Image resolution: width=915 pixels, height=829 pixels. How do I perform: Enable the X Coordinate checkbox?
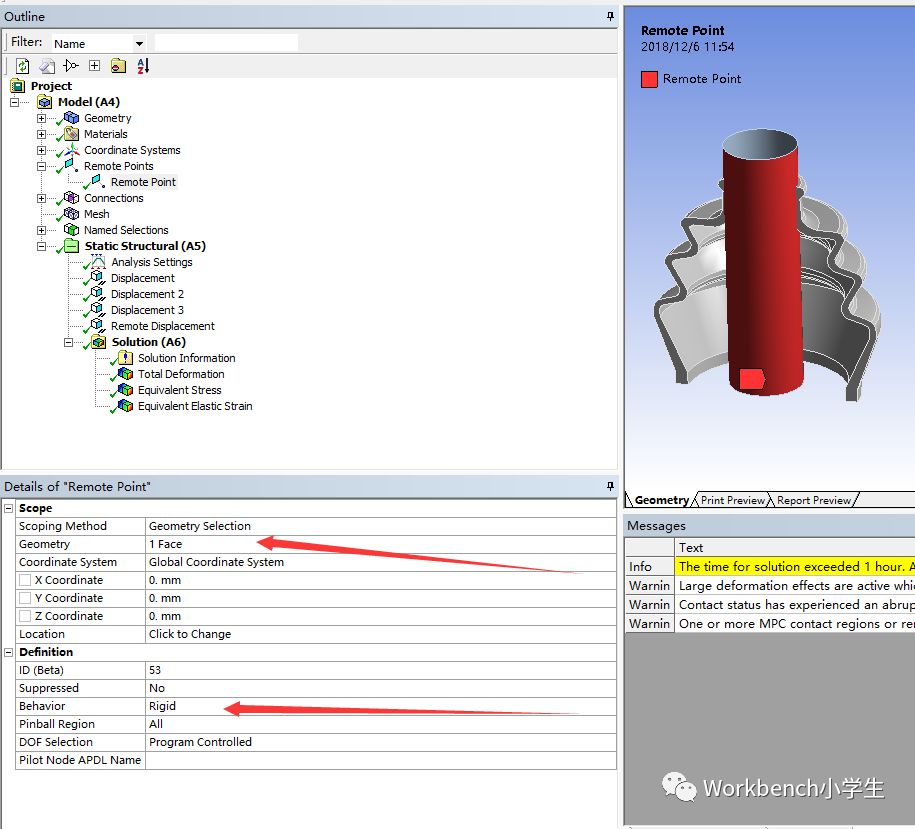(x=25, y=580)
